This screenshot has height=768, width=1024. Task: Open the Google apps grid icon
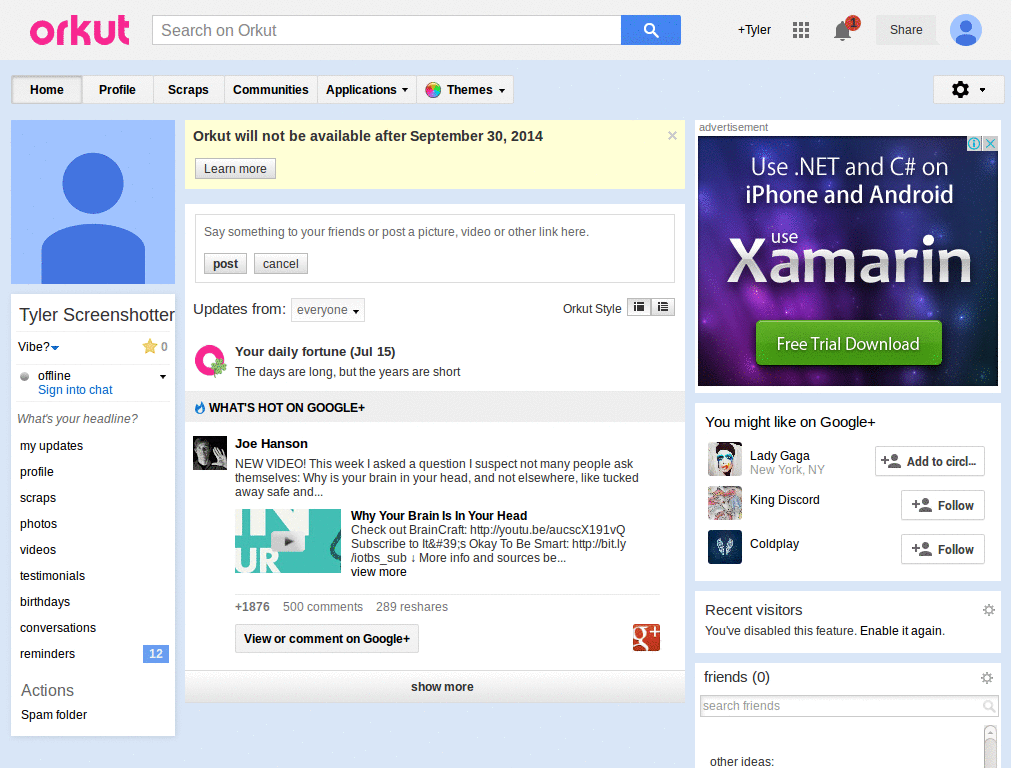point(801,30)
